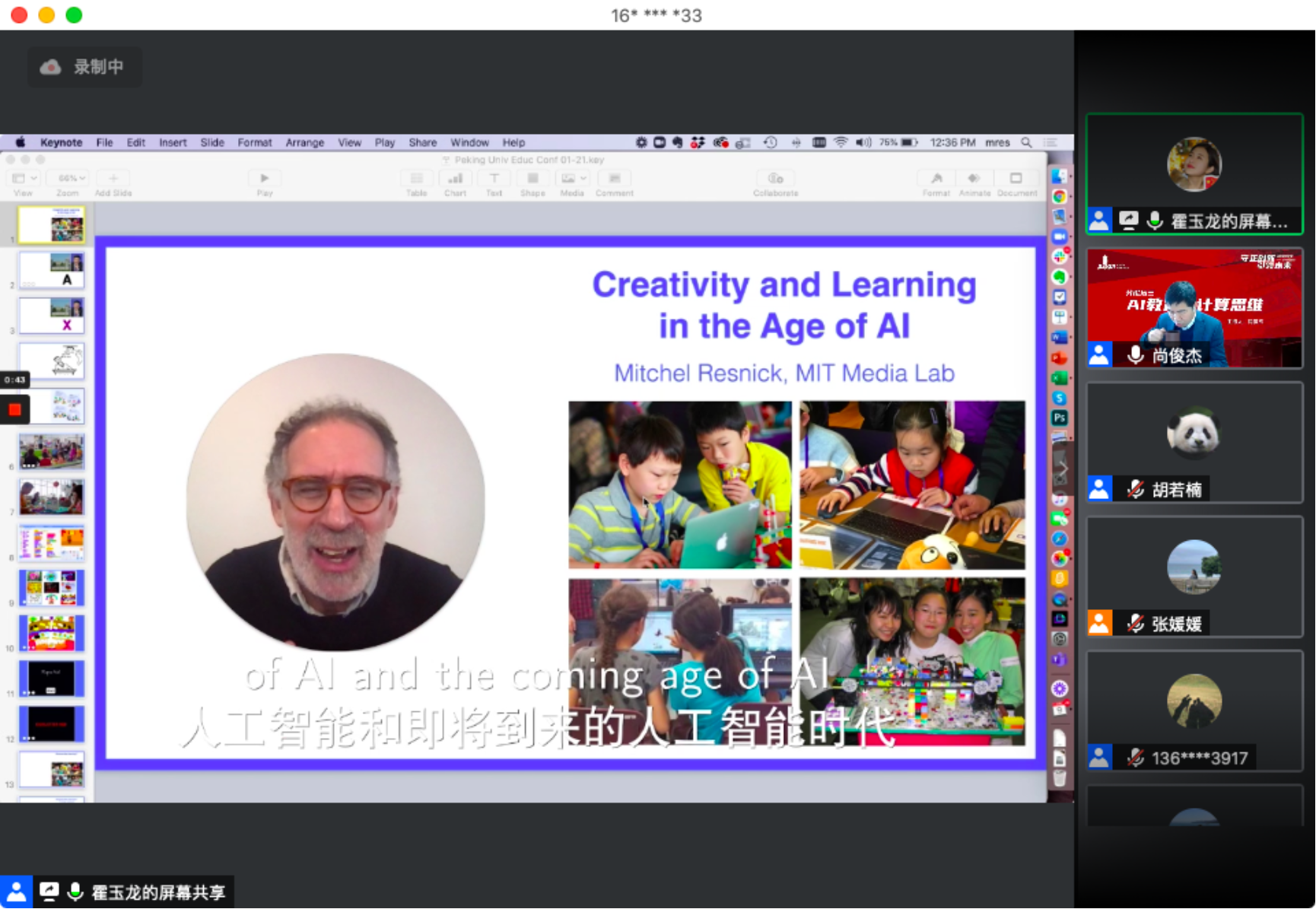Open the Insert menu

pos(173,142)
